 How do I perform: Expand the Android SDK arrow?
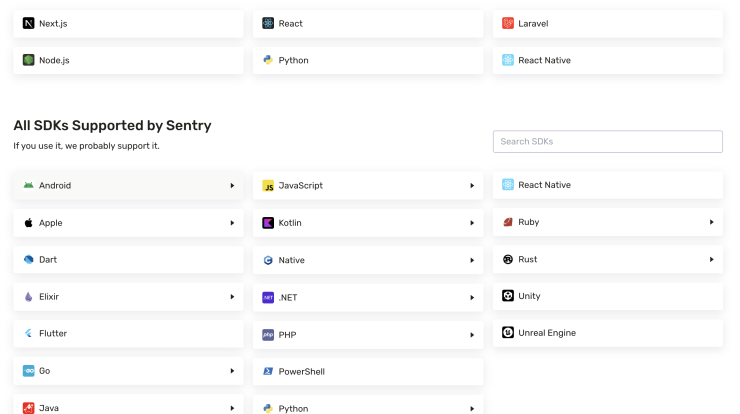tap(232, 186)
